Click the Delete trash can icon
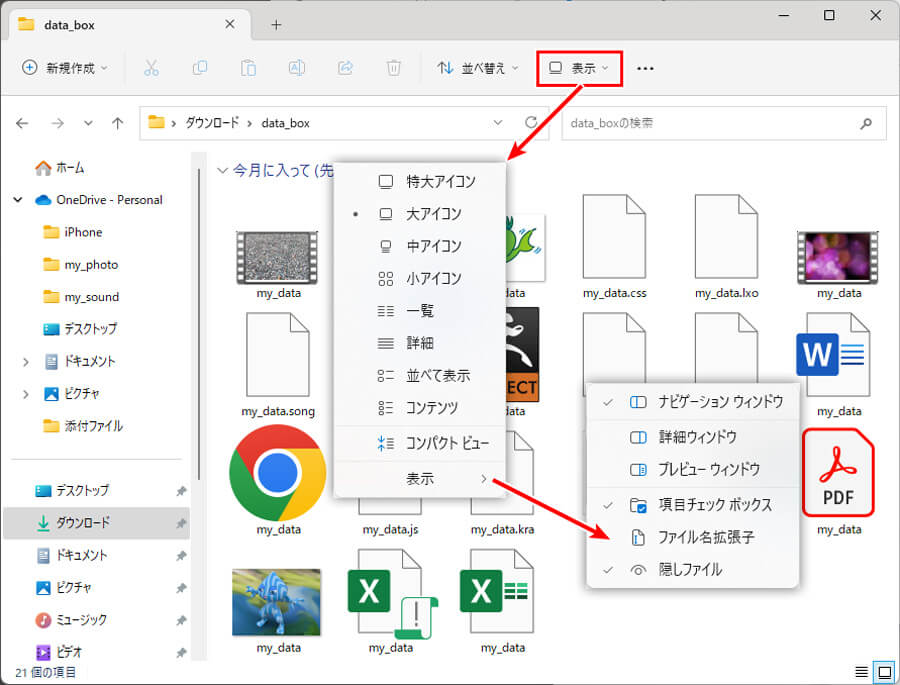The image size is (900, 685). click(x=394, y=68)
